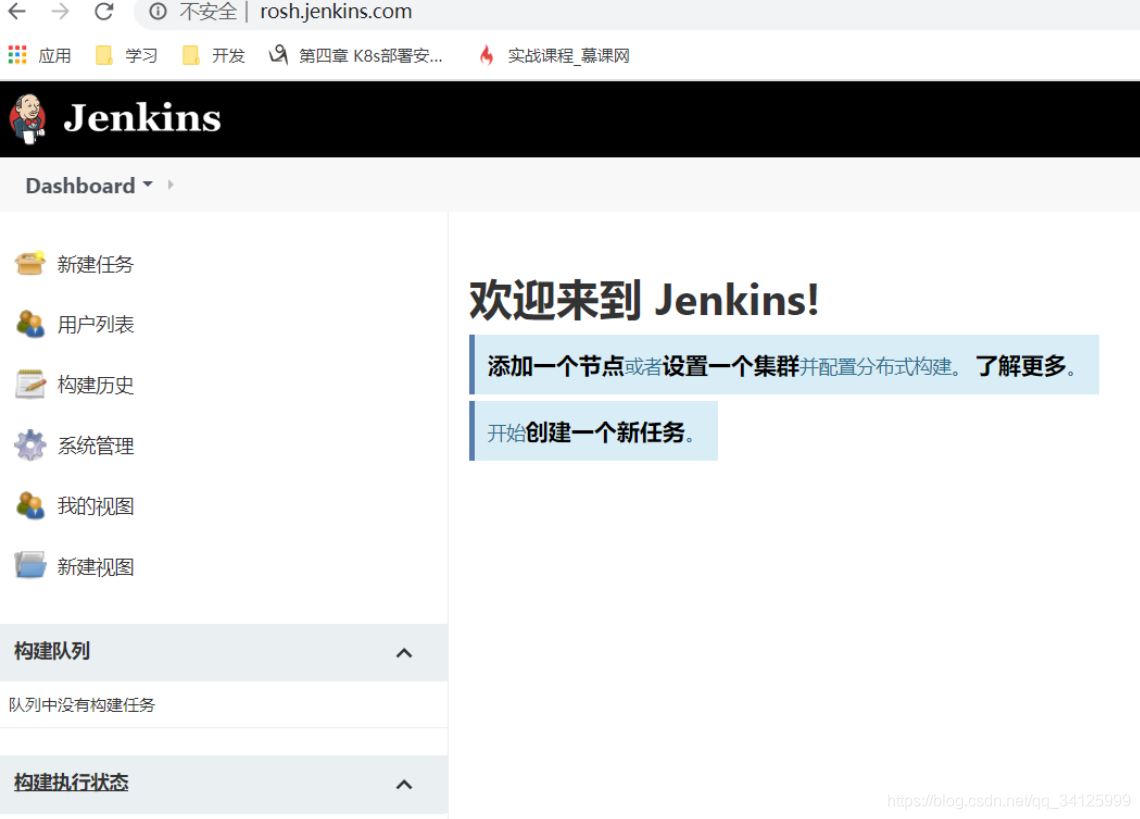Open 用户列表 in the sidebar
1140x819 pixels.
point(95,324)
